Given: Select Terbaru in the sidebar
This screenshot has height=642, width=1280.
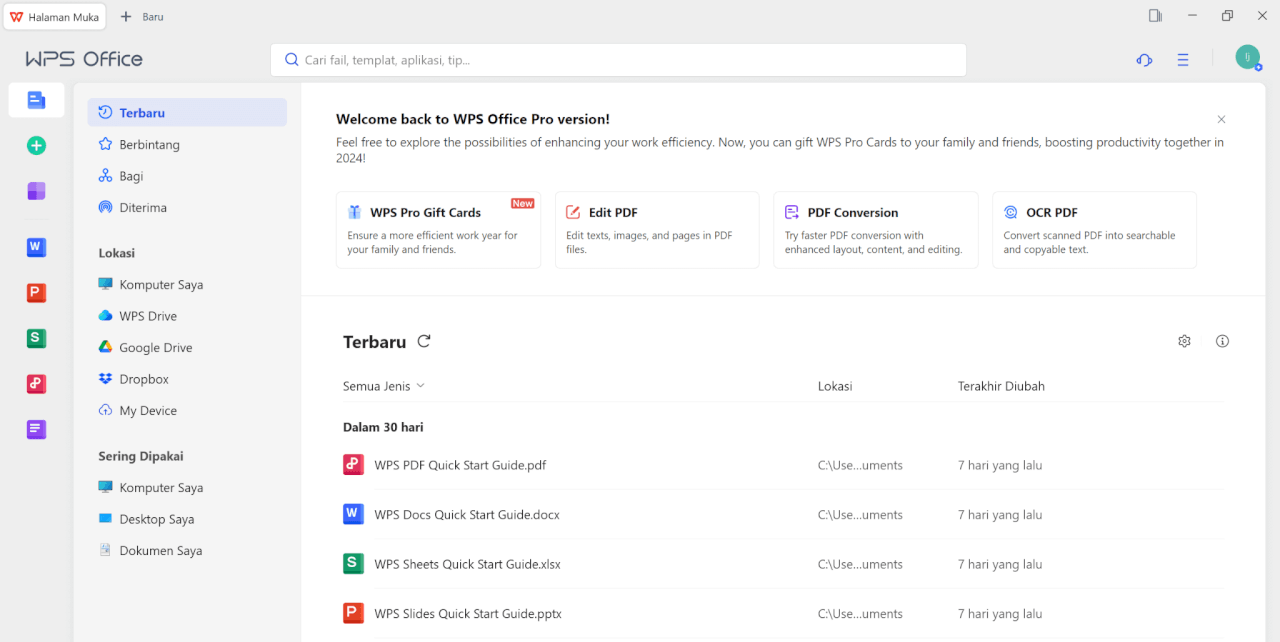Looking at the screenshot, I should click(187, 112).
